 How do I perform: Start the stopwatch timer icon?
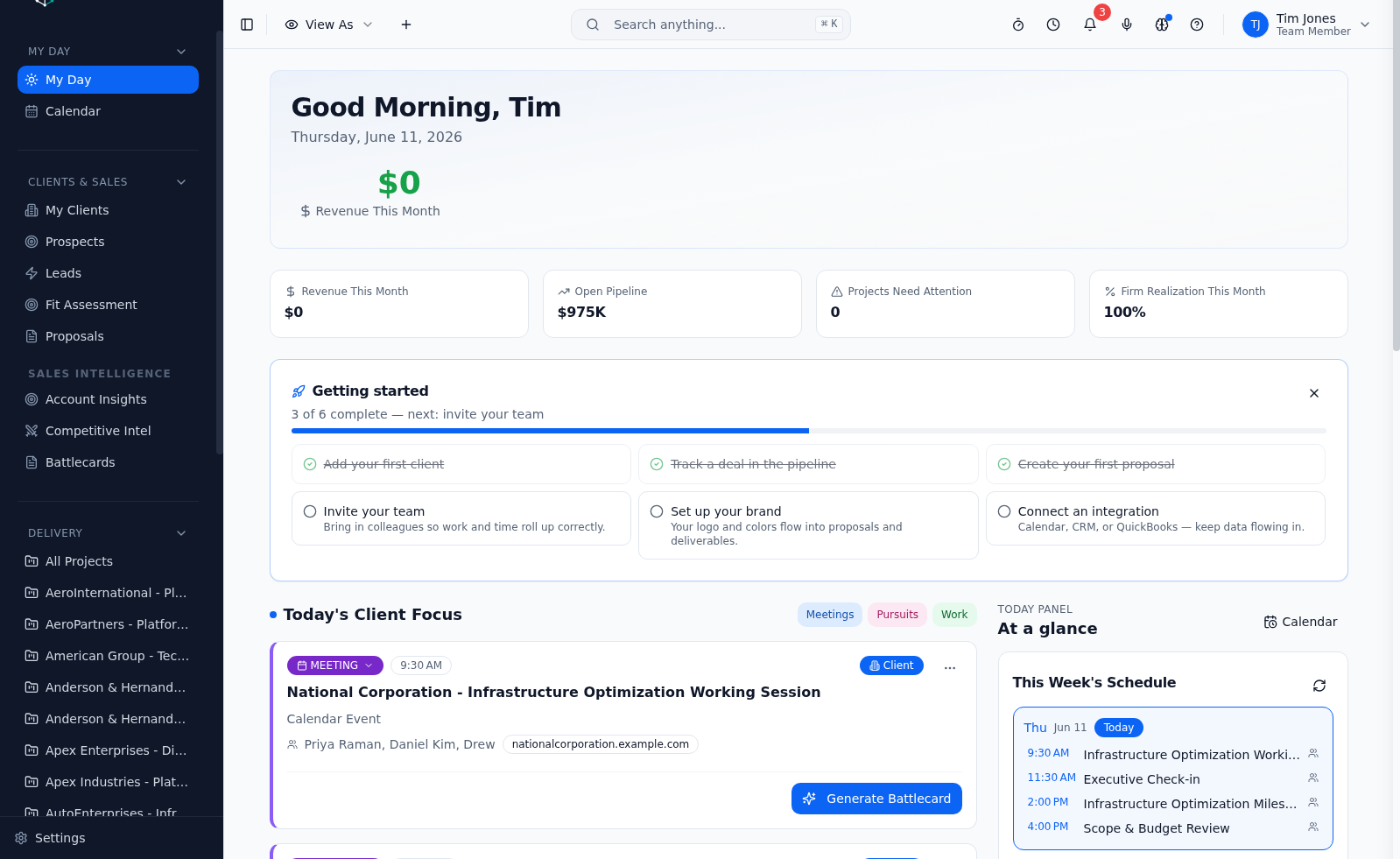tap(1018, 25)
